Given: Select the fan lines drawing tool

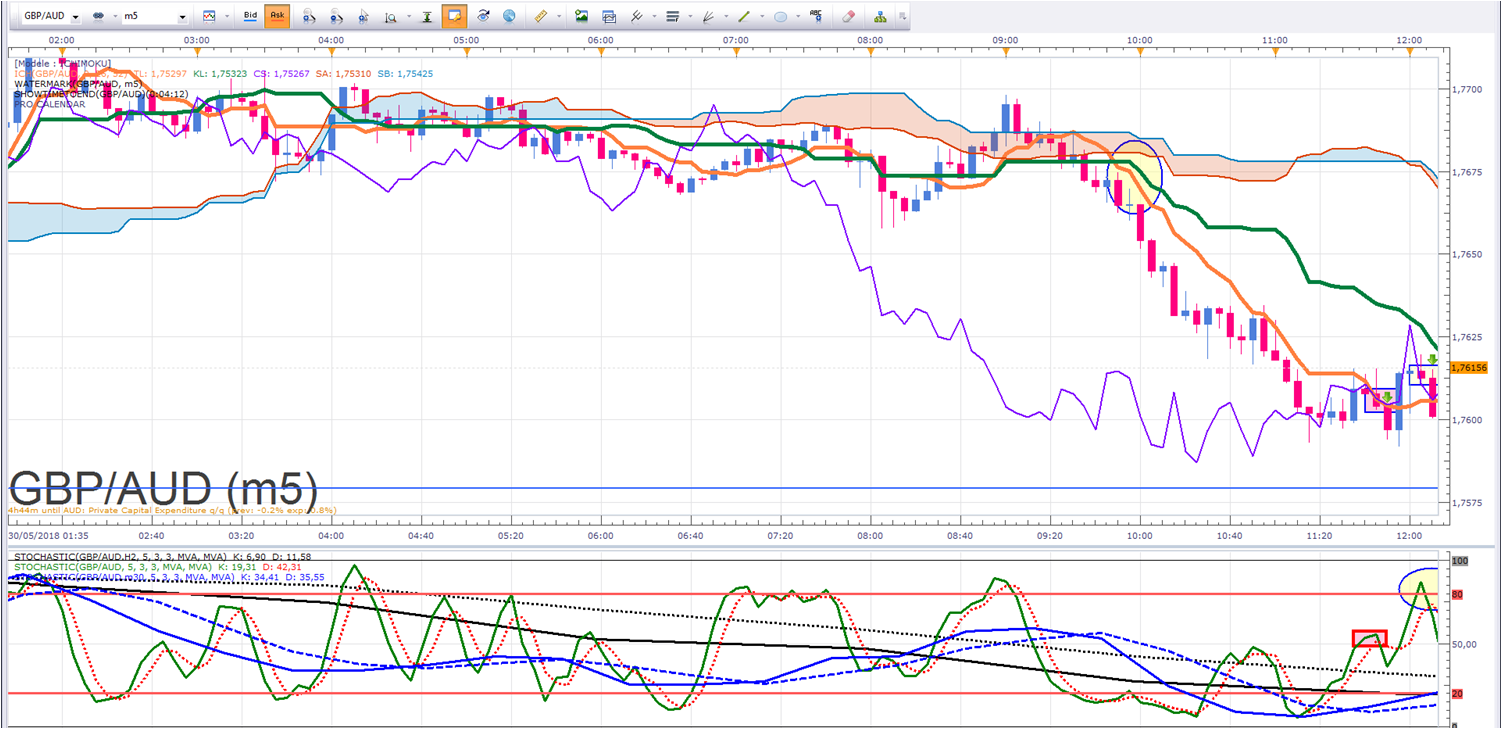Looking at the screenshot, I should tap(708, 17).
